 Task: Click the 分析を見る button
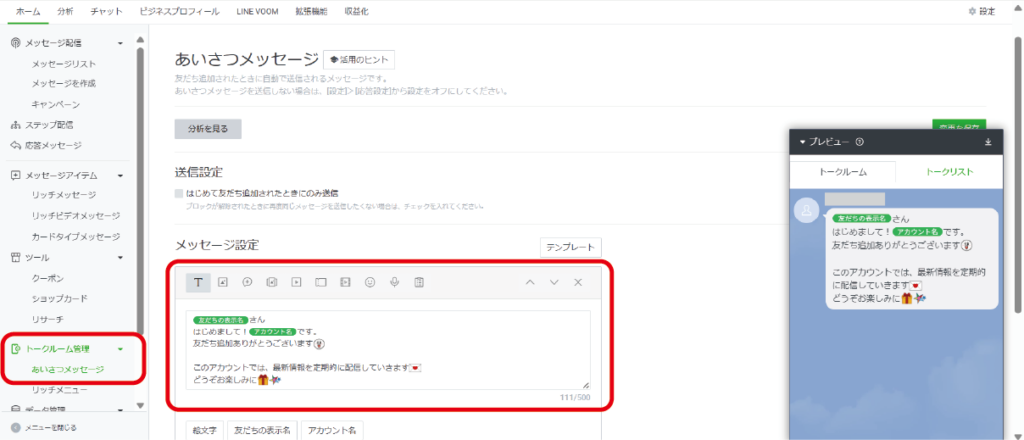(x=208, y=129)
